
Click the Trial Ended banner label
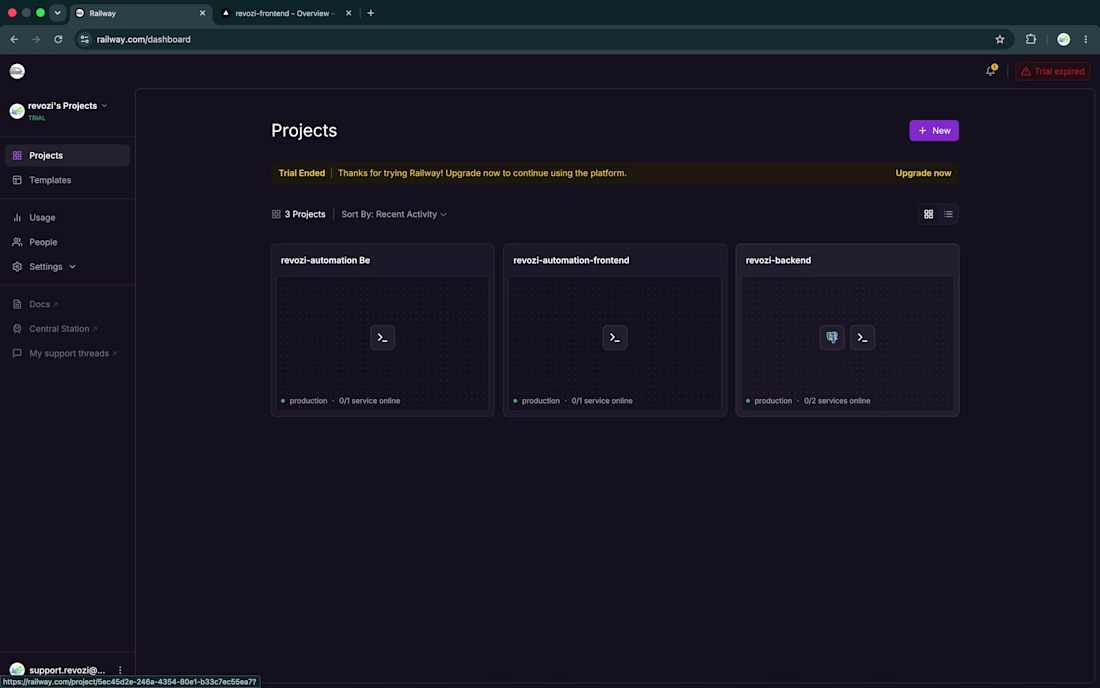pos(302,173)
